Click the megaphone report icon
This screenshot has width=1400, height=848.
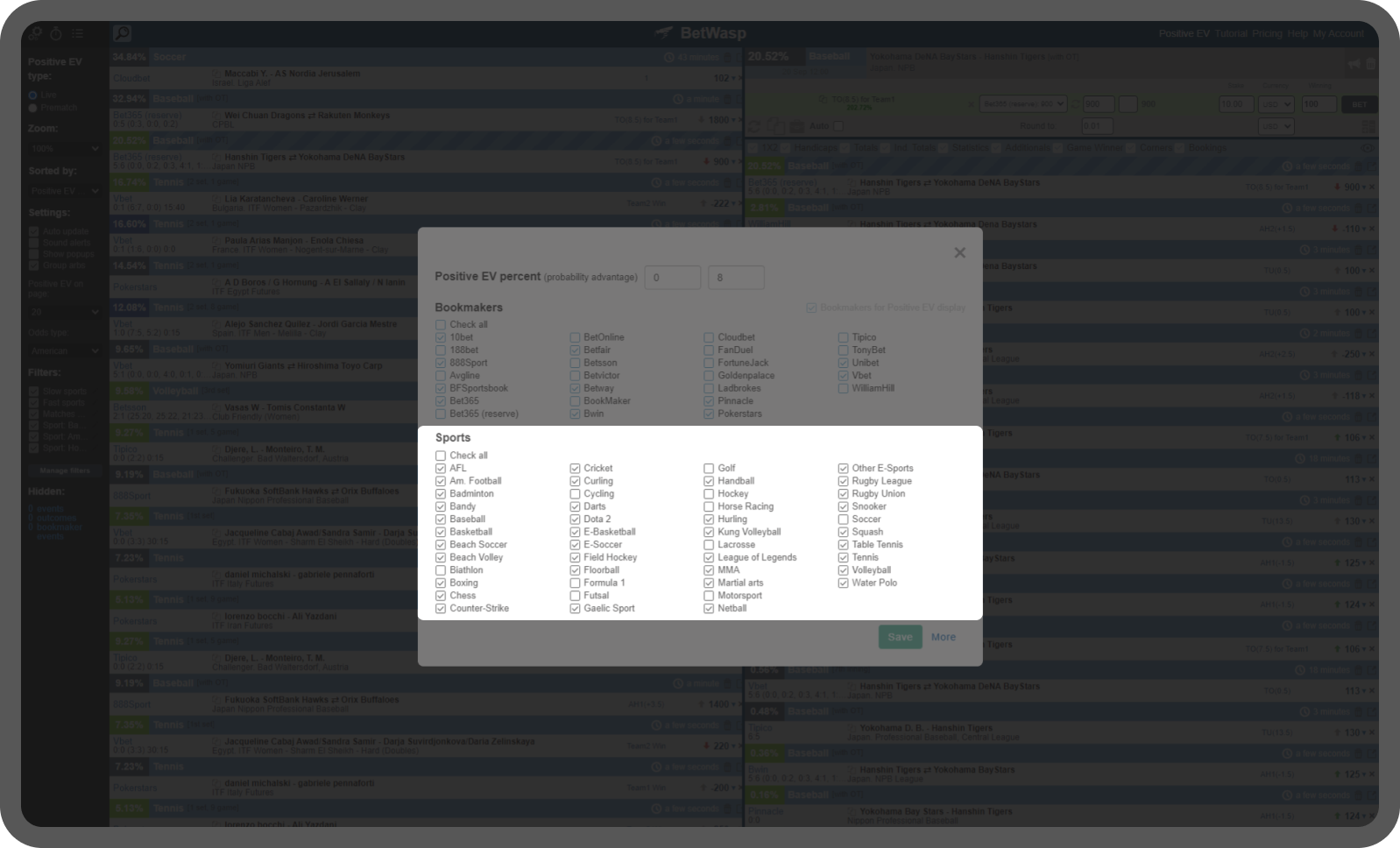(1354, 63)
